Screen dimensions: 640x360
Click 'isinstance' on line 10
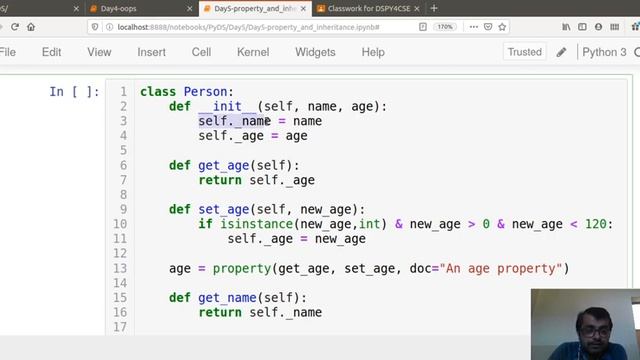257,224
